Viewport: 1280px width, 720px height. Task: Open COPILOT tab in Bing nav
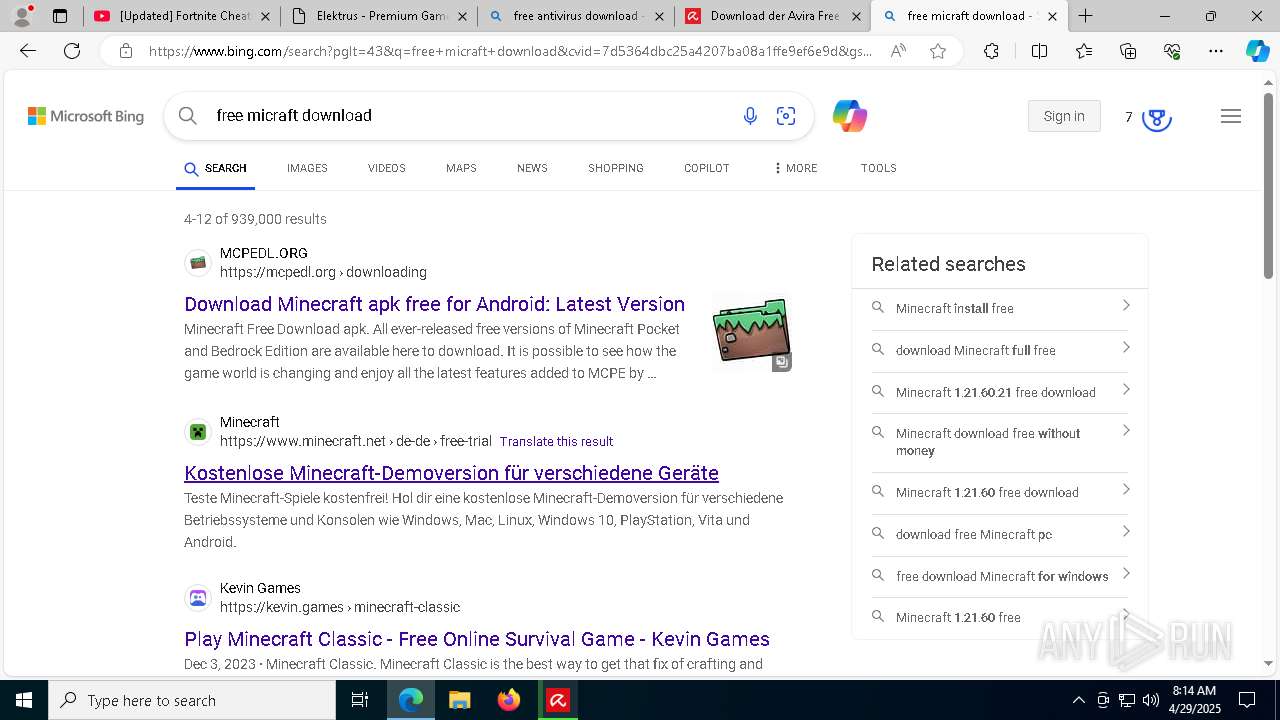pos(707,168)
